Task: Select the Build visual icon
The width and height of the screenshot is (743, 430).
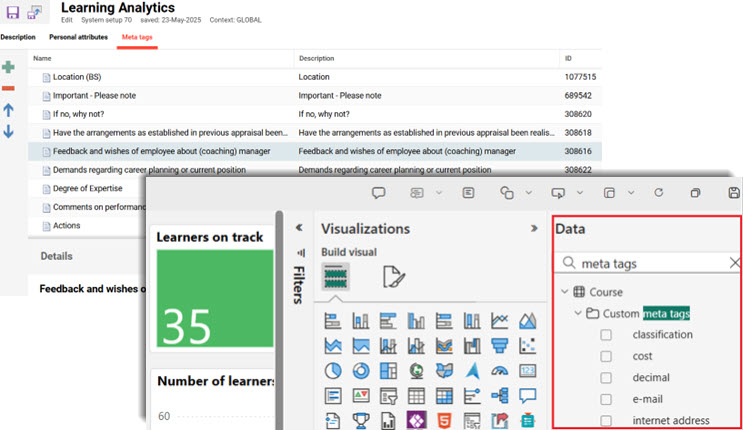Action: click(x=337, y=277)
